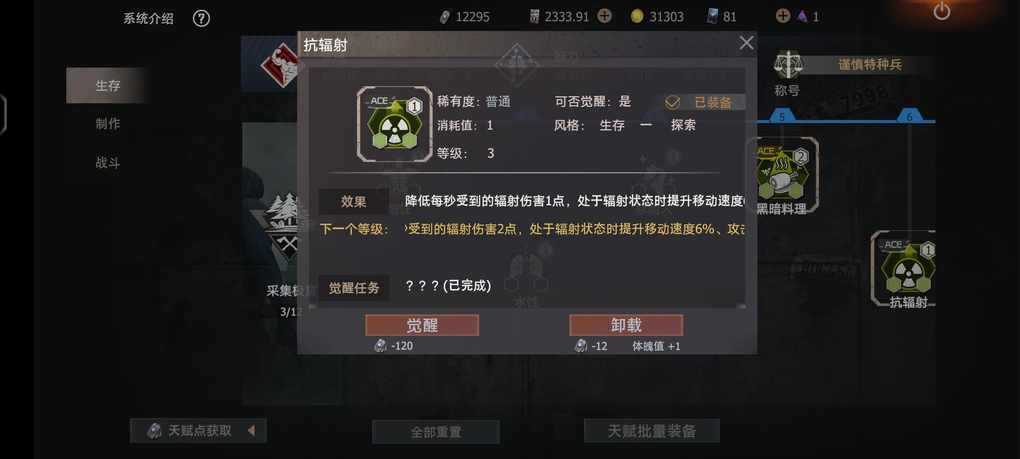Switch to the 制作 tab

[107, 124]
